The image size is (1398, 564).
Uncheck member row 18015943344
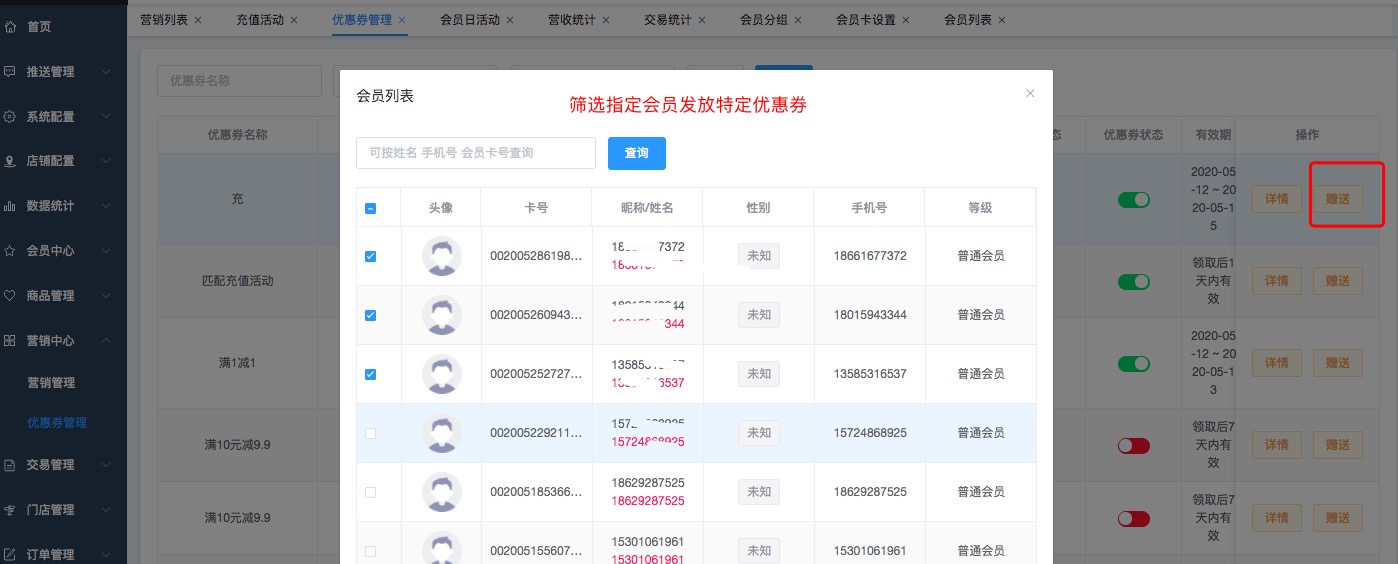[x=370, y=315]
